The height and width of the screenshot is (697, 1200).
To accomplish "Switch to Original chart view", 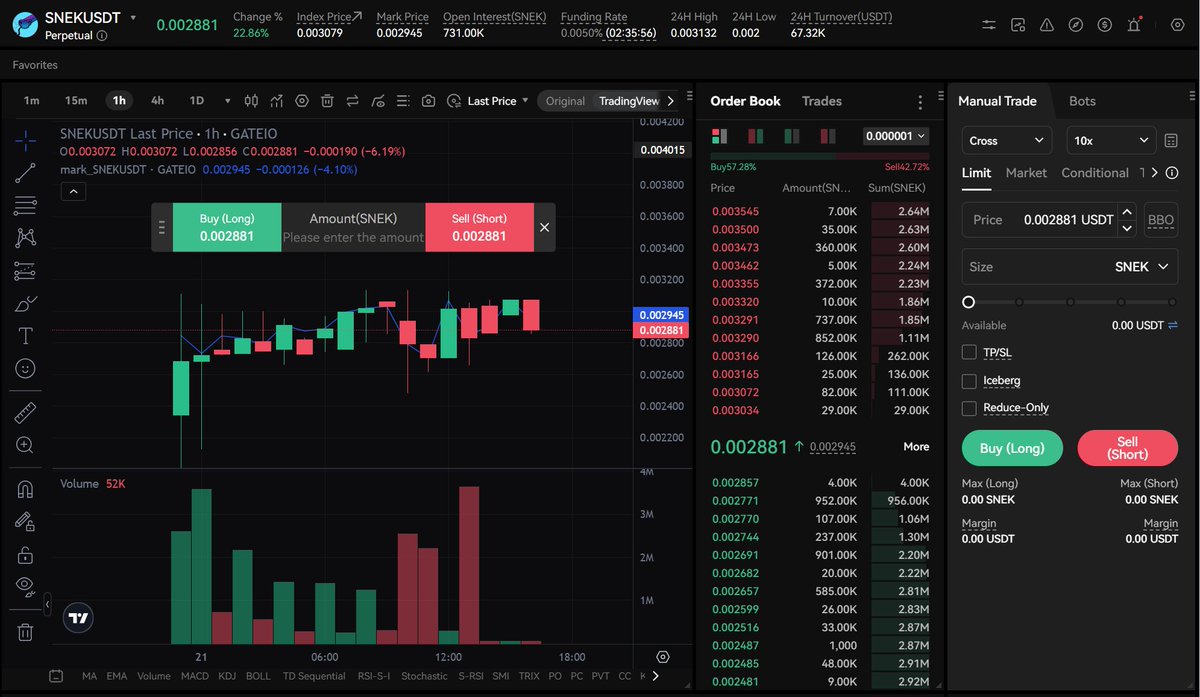I will point(565,101).
